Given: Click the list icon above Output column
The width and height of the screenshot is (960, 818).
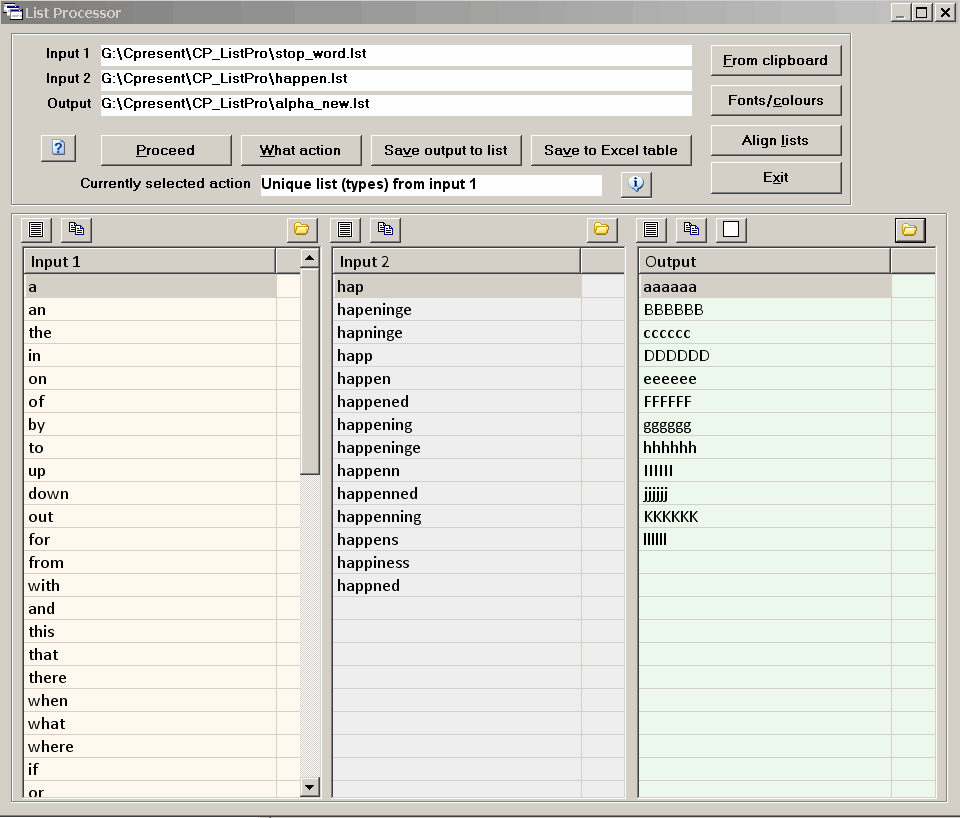Looking at the screenshot, I should [652, 229].
